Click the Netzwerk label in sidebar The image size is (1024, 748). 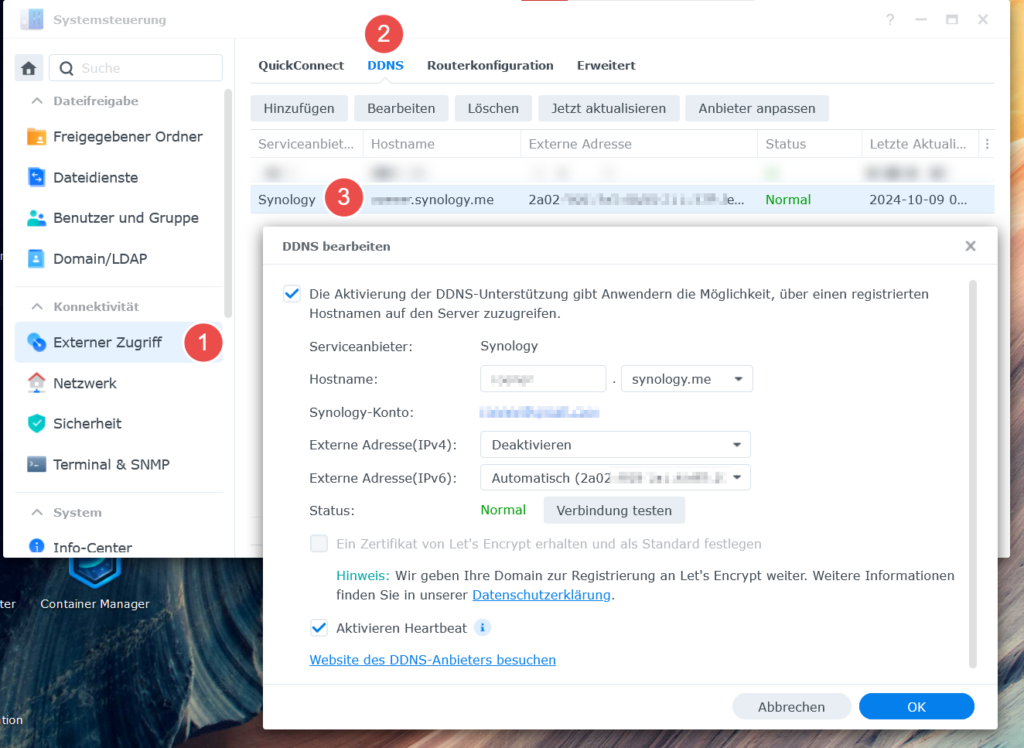85,383
